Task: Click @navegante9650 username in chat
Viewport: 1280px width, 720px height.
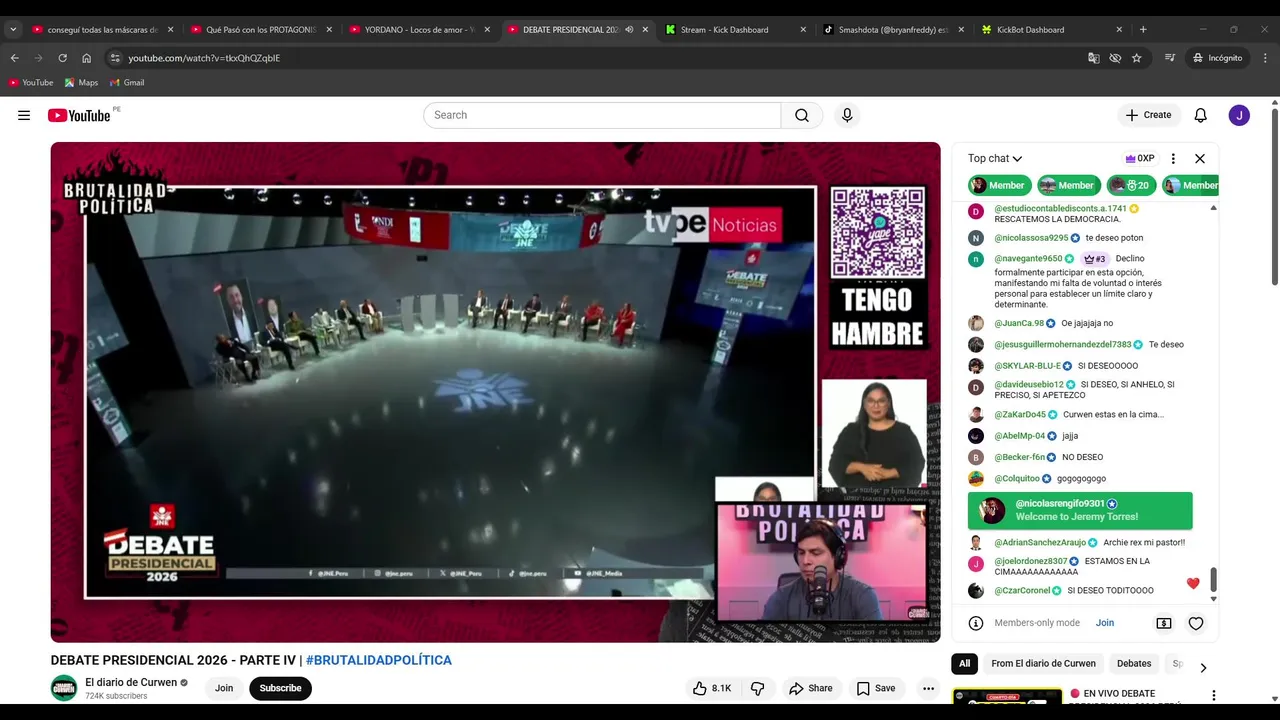Action: tap(1028, 259)
